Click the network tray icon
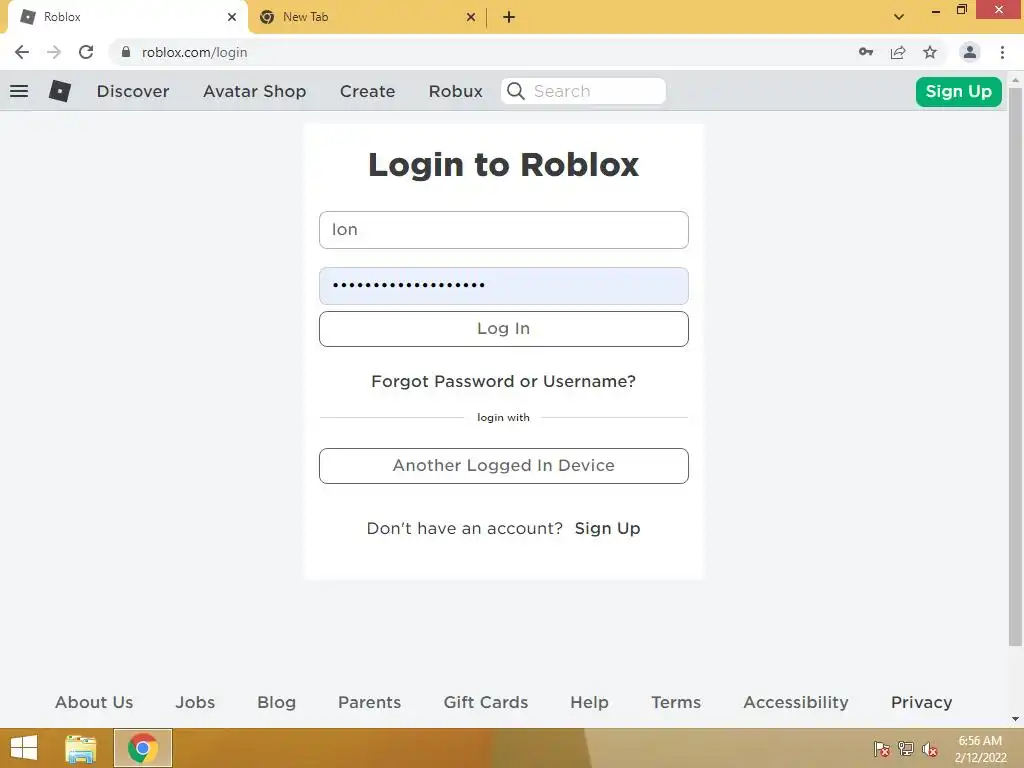The height and width of the screenshot is (768, 1024). (x=906, y=748)
